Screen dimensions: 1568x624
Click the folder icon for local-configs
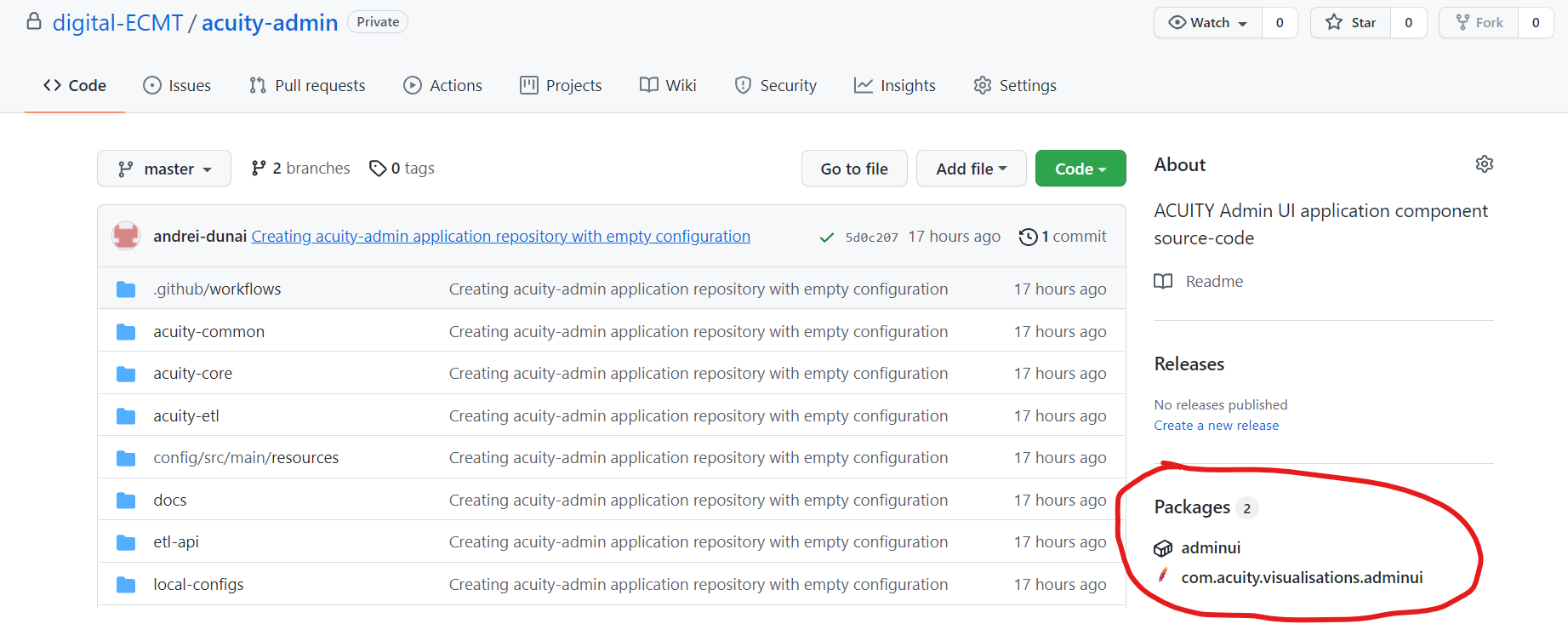(x=126, y=585)
